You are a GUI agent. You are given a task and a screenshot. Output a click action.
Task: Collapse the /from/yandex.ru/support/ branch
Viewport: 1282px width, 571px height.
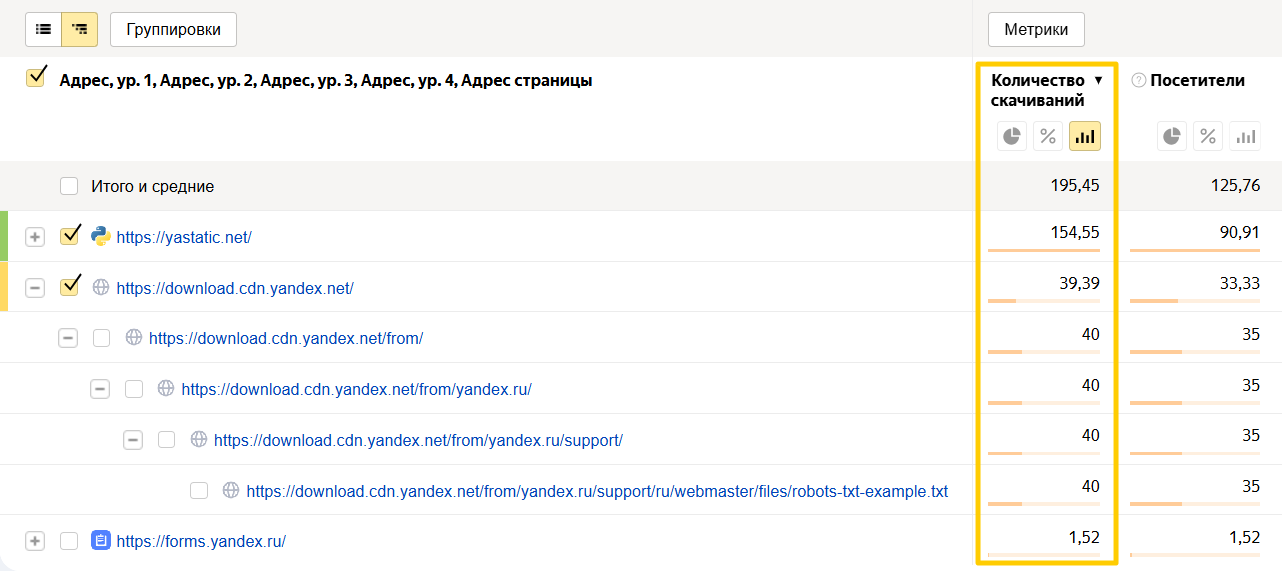pos(133,440)
